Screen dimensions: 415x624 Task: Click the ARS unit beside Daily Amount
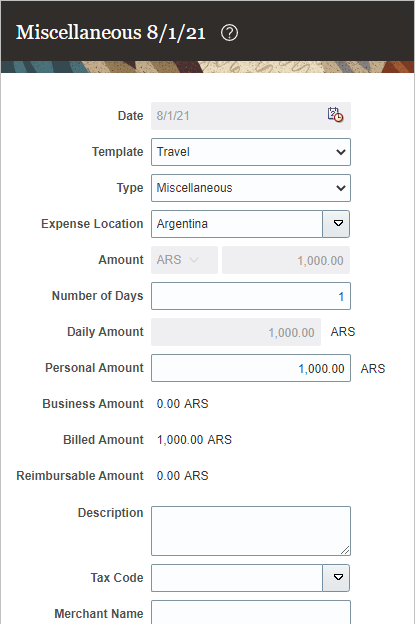[343, 332]
